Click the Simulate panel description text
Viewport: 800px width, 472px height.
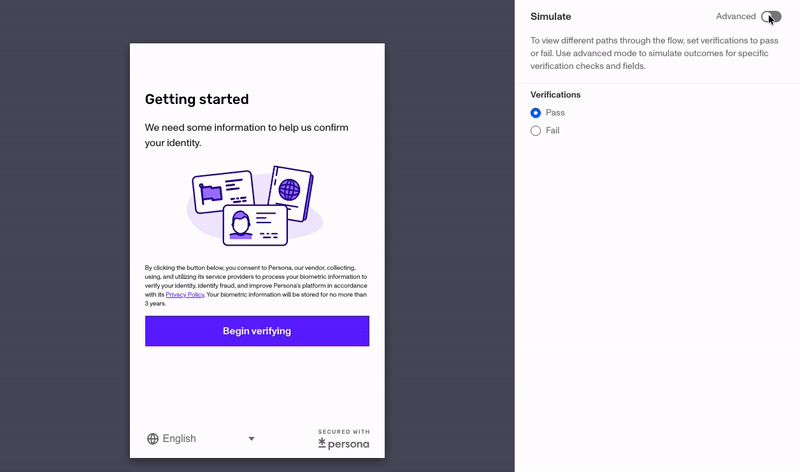(655, 53)
